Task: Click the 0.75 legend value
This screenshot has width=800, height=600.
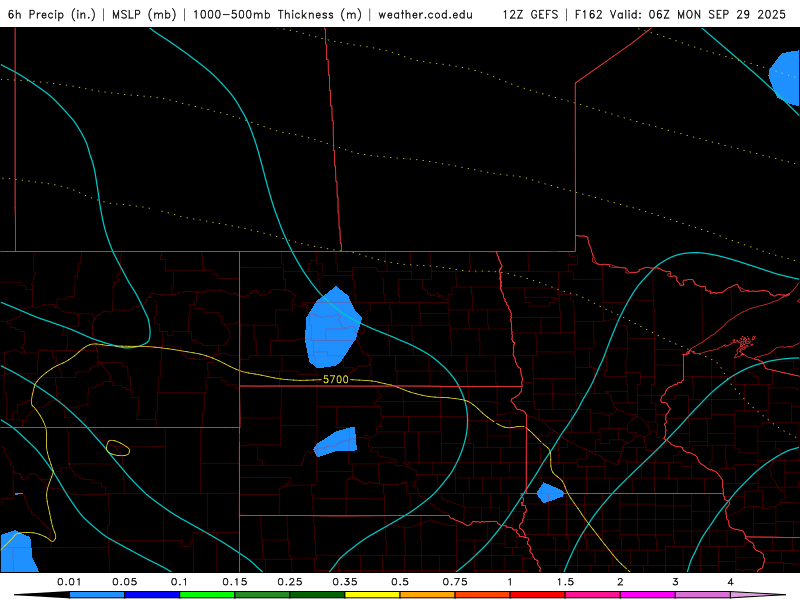Action: 455,582
